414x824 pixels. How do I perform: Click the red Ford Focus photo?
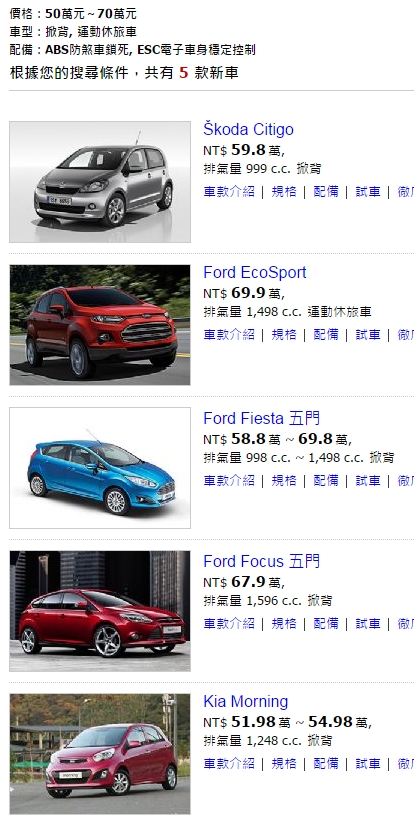point(100,611)
